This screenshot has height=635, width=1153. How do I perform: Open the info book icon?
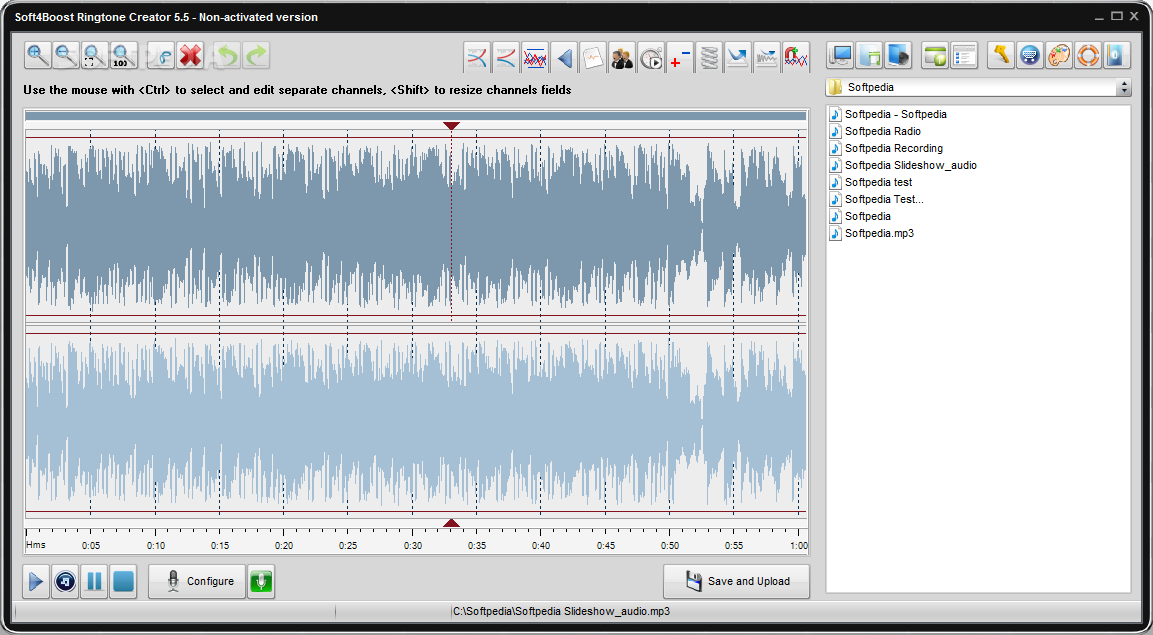[x=1116, y=56]
